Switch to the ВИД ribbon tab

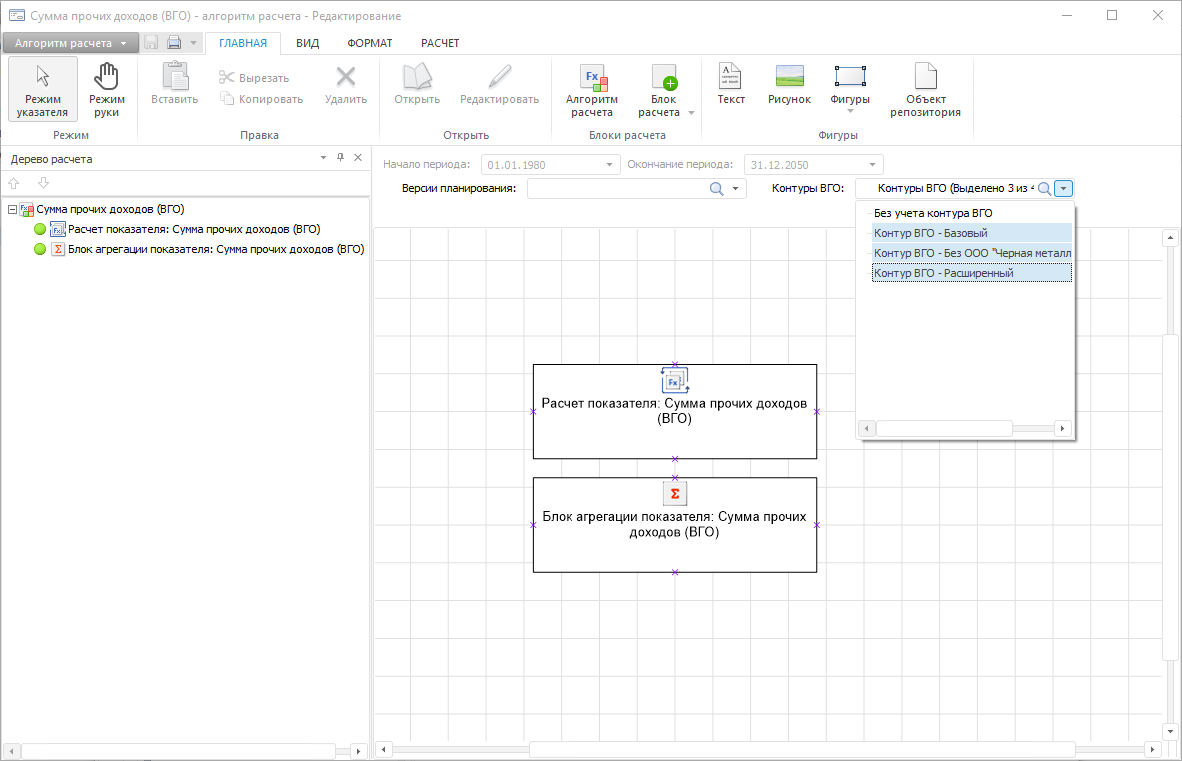307,43
